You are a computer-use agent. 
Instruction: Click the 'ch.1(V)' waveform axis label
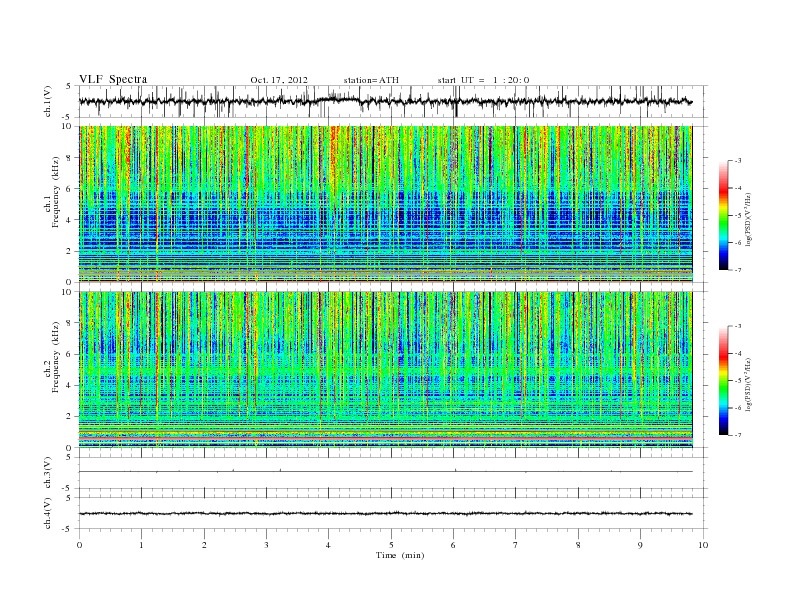[x=48, y=101]
